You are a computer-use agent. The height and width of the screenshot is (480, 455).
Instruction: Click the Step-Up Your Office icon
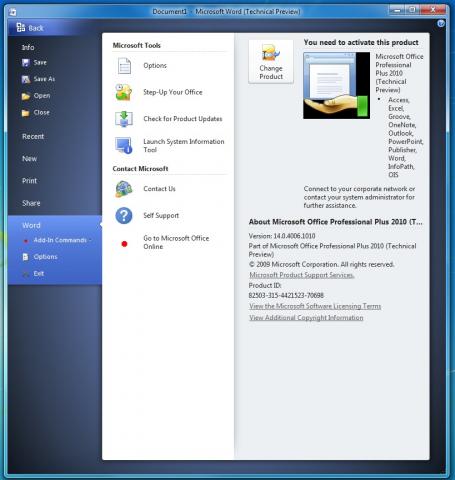point(124,92)
